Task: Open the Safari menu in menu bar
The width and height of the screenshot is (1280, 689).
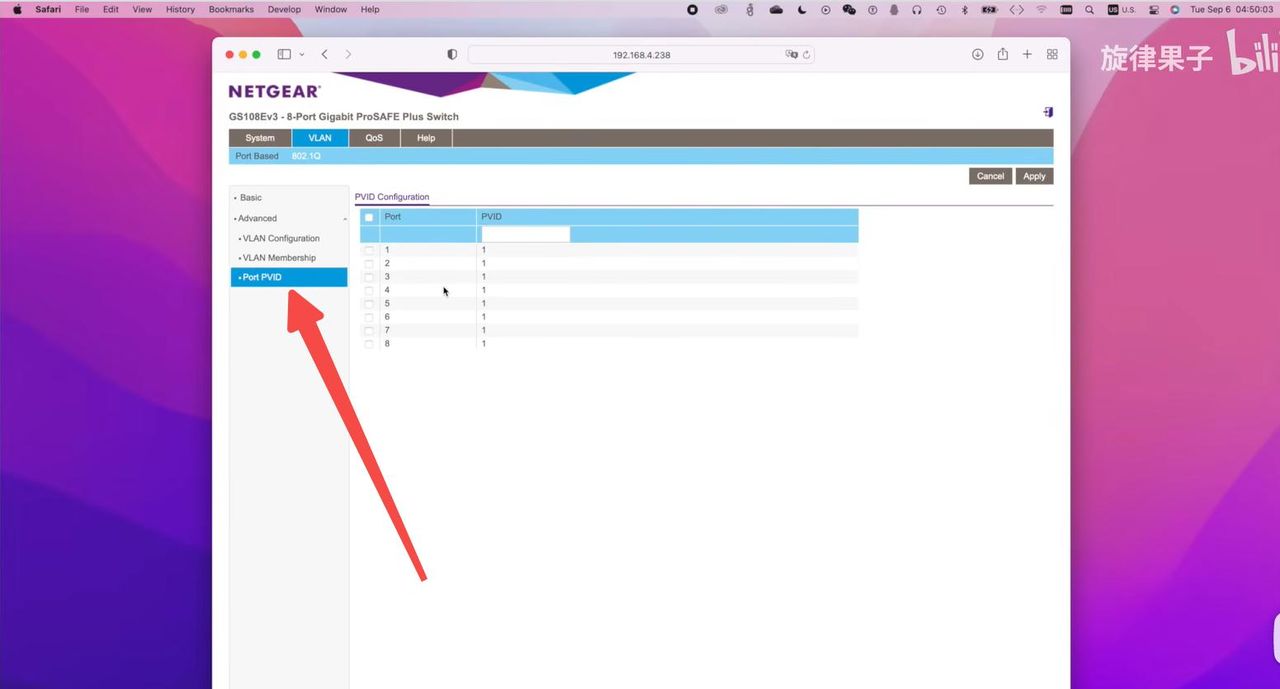Action: click(x=48, y=9)
